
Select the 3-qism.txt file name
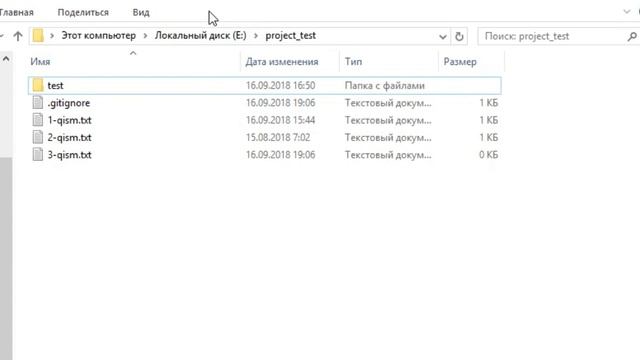point(69,155)
